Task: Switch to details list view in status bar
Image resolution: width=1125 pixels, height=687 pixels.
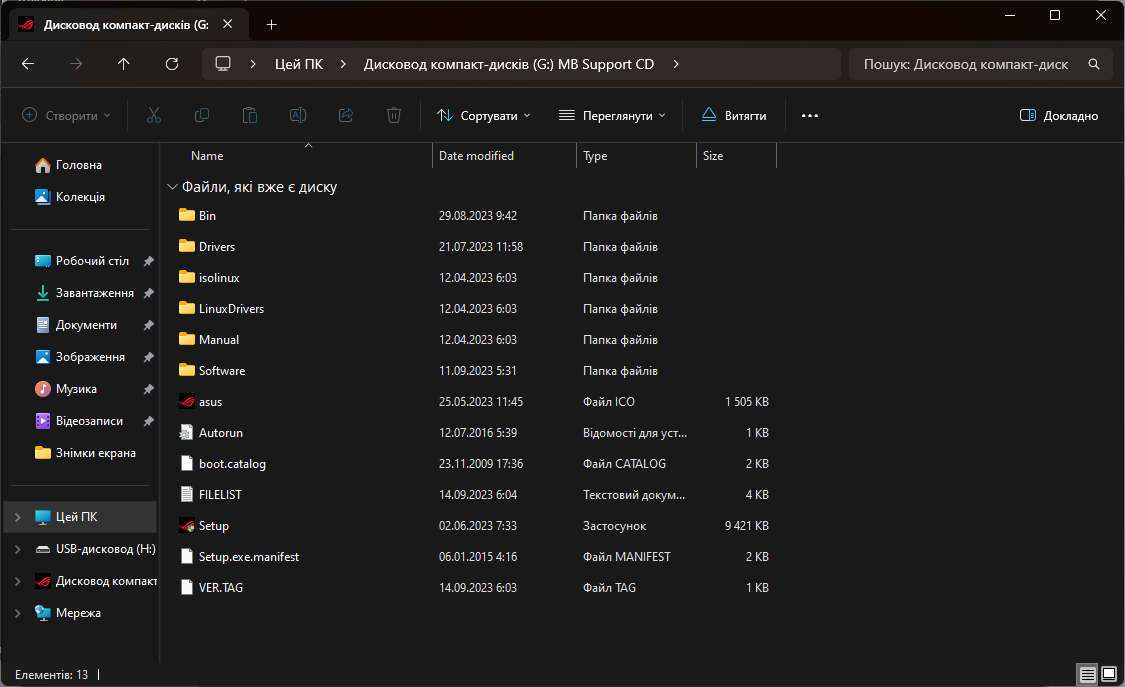Action: (1087, 675)
